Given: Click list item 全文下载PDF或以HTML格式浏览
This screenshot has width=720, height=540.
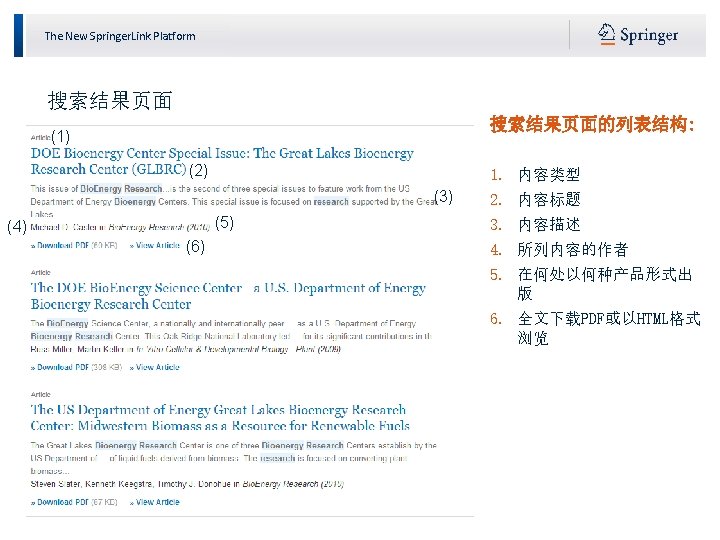Looking at the screenshot, I should 609,328.
